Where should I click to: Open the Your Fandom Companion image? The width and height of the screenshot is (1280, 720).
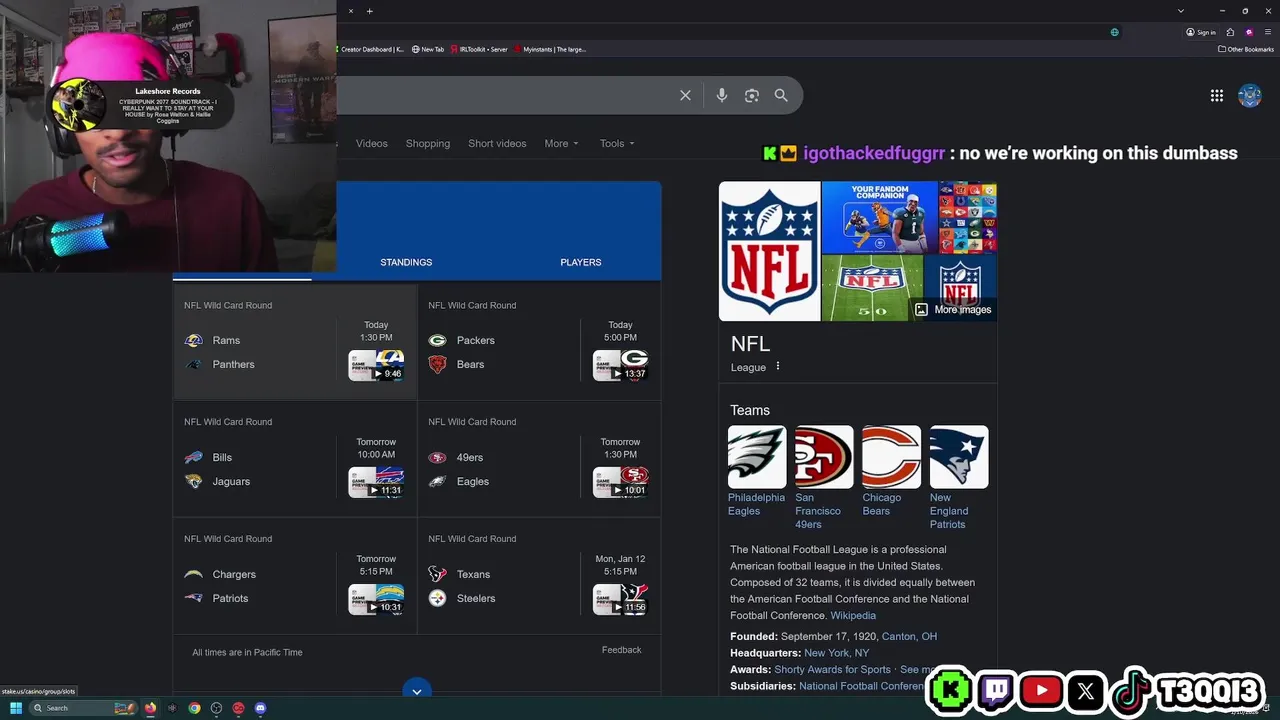(879, 217)
